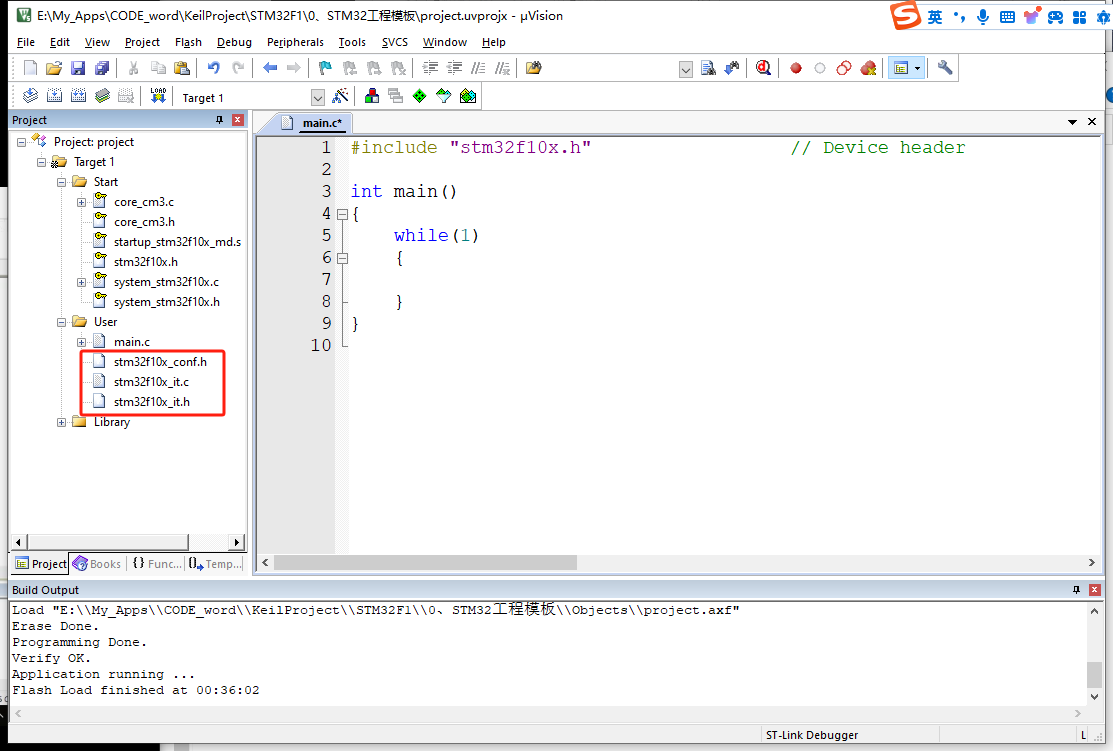This screenshot has width=1113, height=751.
Task: Open a file using folder icon
Action: [x=54, y=68]
